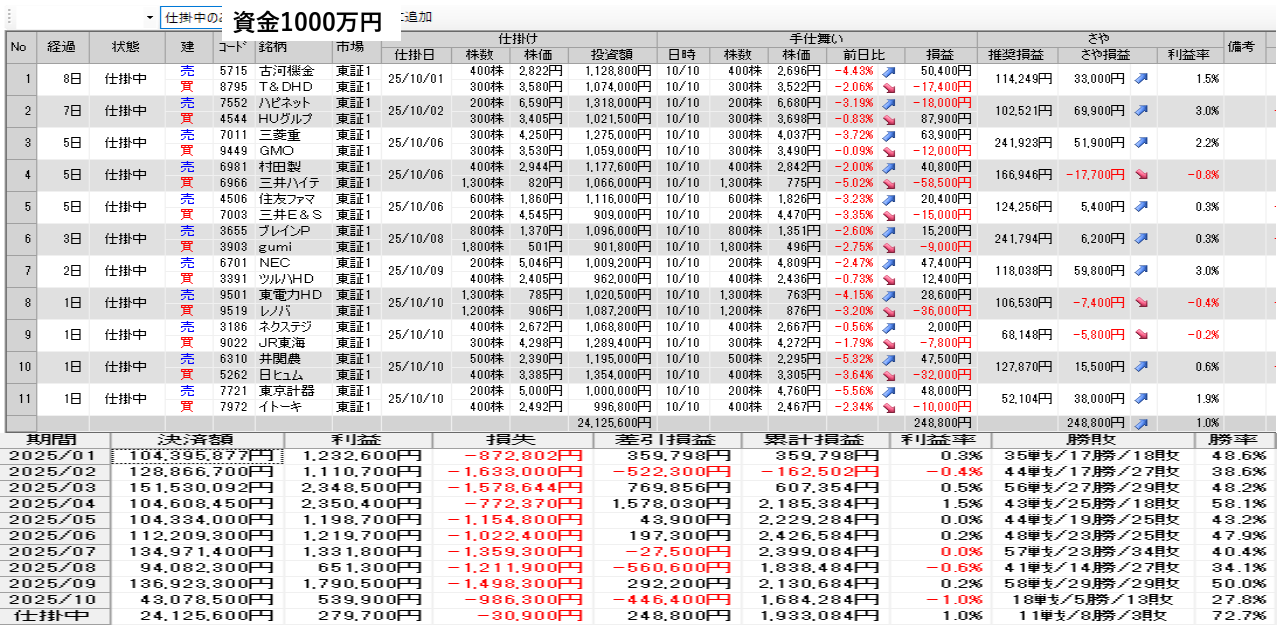
Task: Click blue up arrow beside 東京計器 -5.56%
Action: pos(887,392)
